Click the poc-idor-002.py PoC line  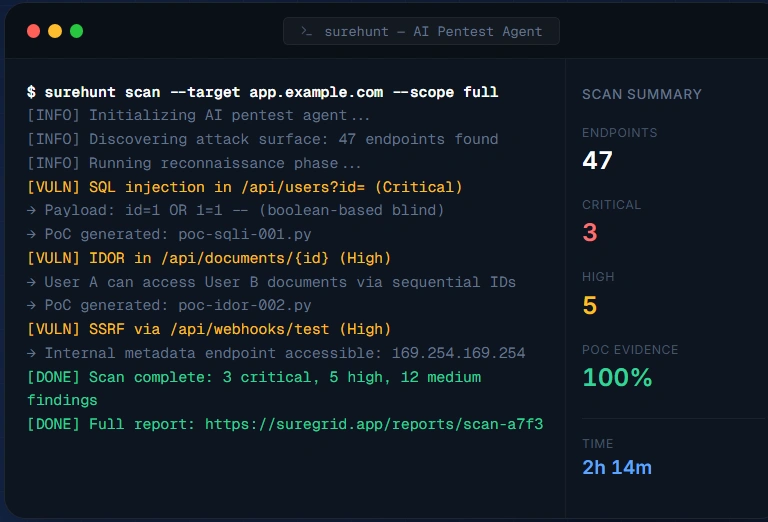point(169,306)
